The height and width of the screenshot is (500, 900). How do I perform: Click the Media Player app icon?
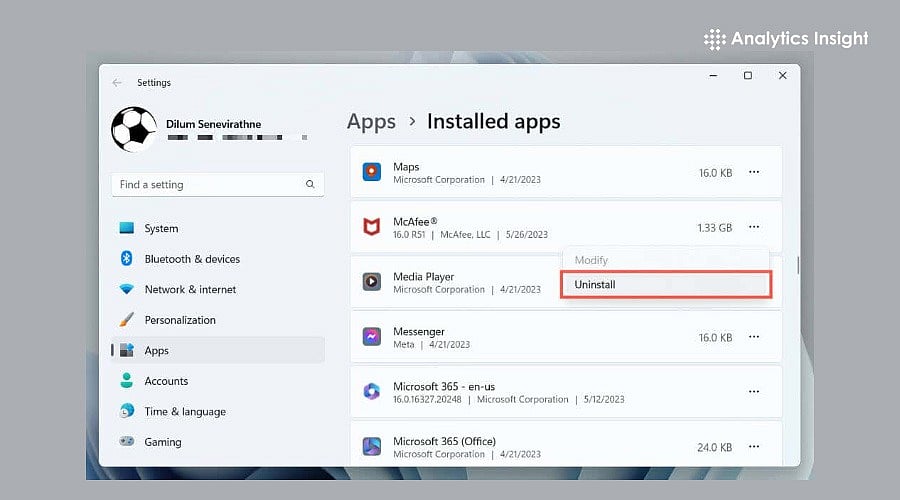point(372,282)
